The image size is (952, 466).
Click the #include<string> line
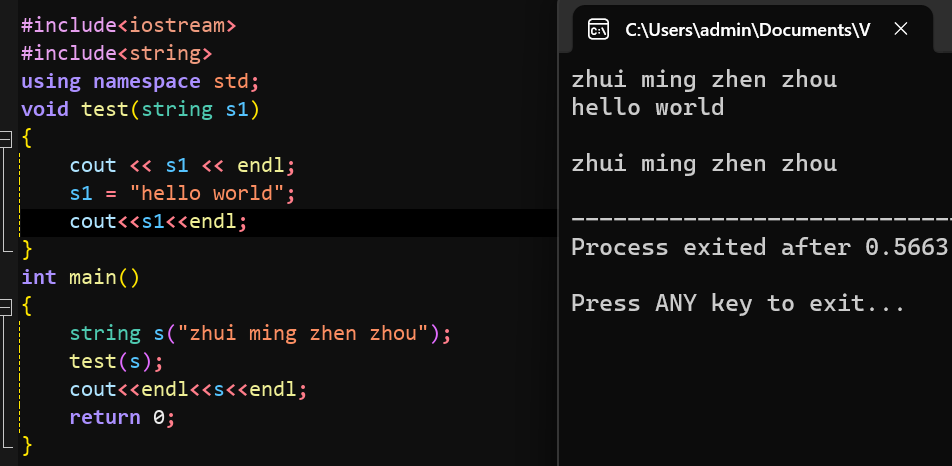(x=117, y=53)
